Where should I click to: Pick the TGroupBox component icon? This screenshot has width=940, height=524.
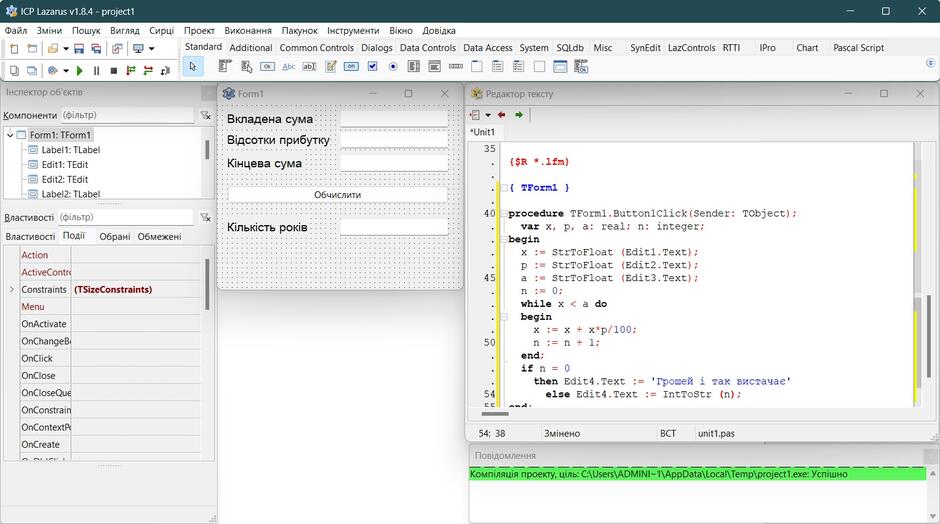point(477,67)
